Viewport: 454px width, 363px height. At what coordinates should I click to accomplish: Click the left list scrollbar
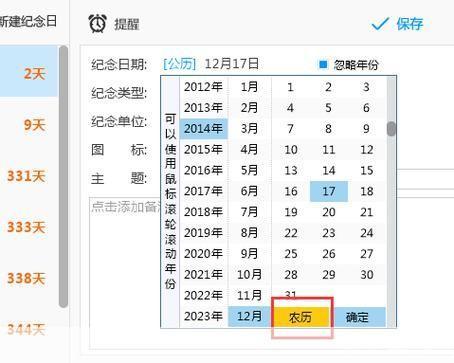(x=63, y=177)
